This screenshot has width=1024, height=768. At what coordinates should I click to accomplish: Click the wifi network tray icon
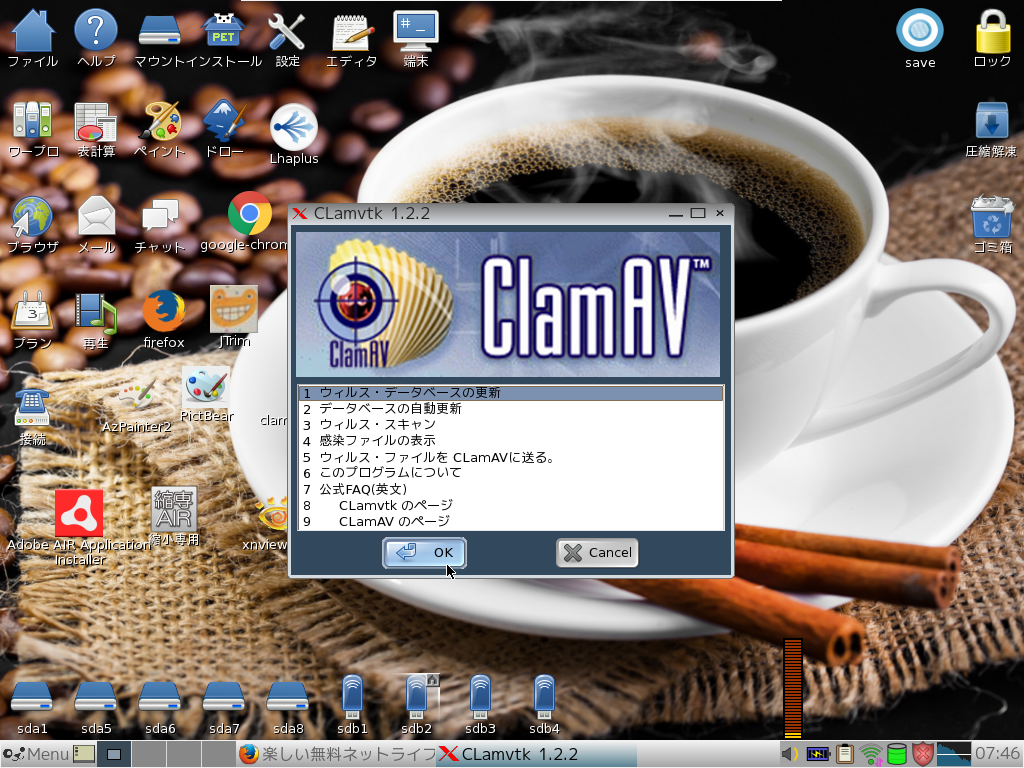(871, 755)
